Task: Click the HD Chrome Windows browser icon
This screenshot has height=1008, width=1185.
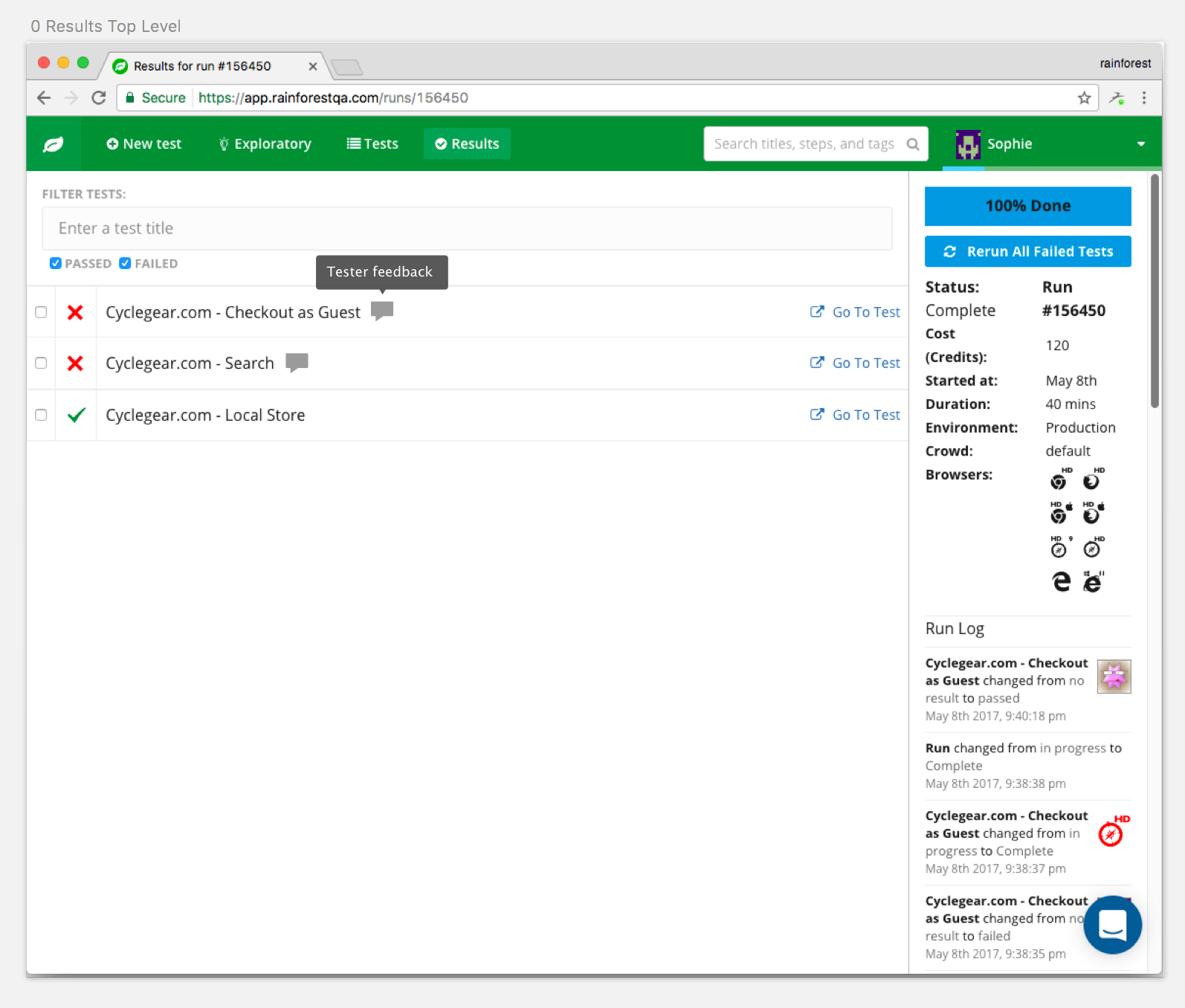Action: coord(1060,479)
